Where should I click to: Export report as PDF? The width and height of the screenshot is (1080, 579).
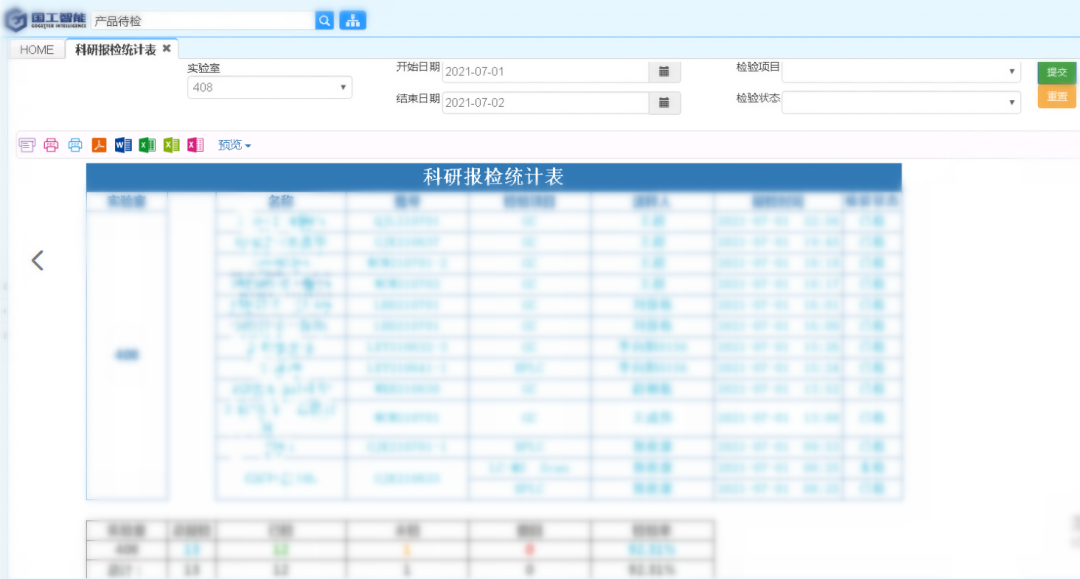[x=99, y=145]
